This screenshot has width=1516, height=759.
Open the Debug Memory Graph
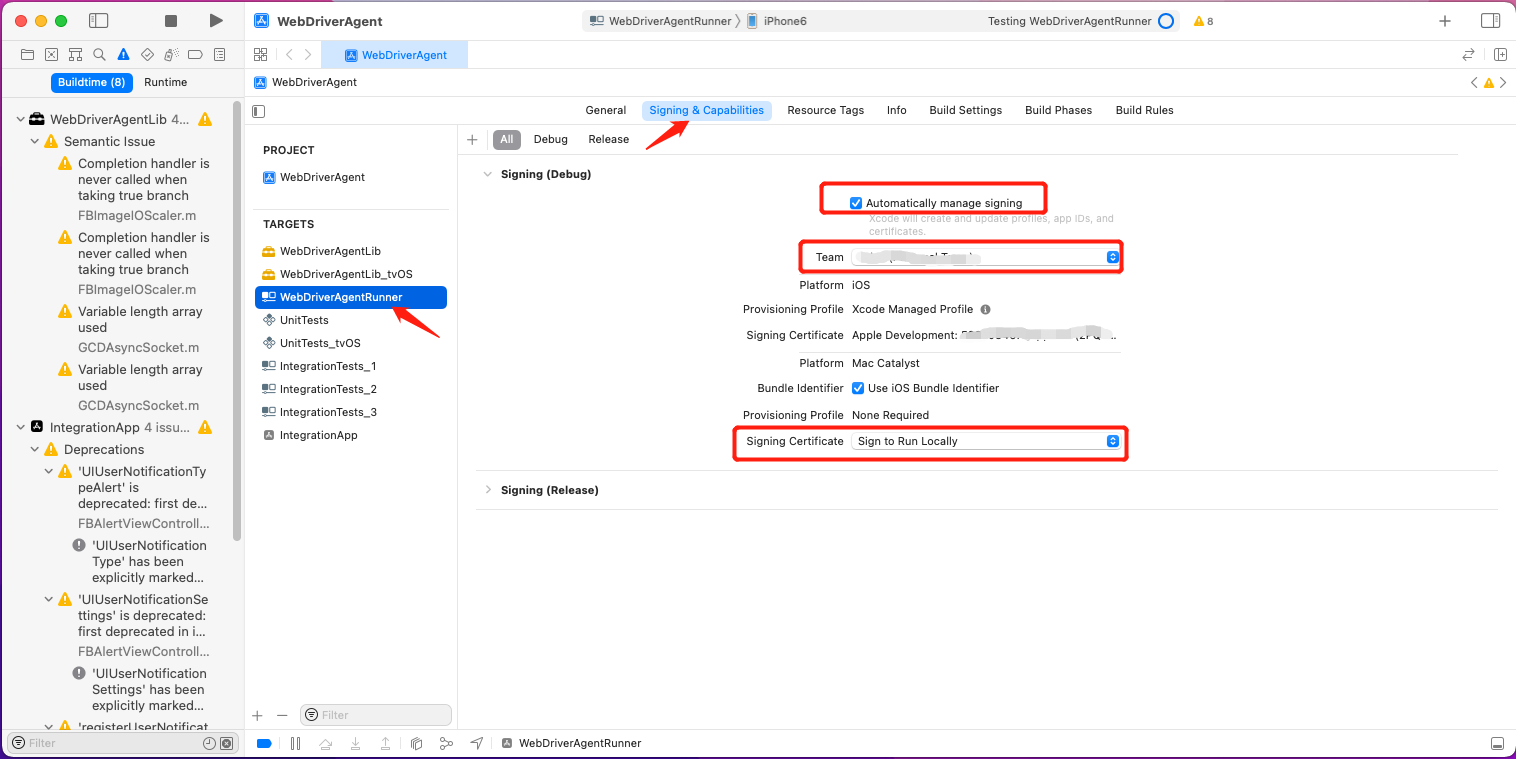coord(446,743)
